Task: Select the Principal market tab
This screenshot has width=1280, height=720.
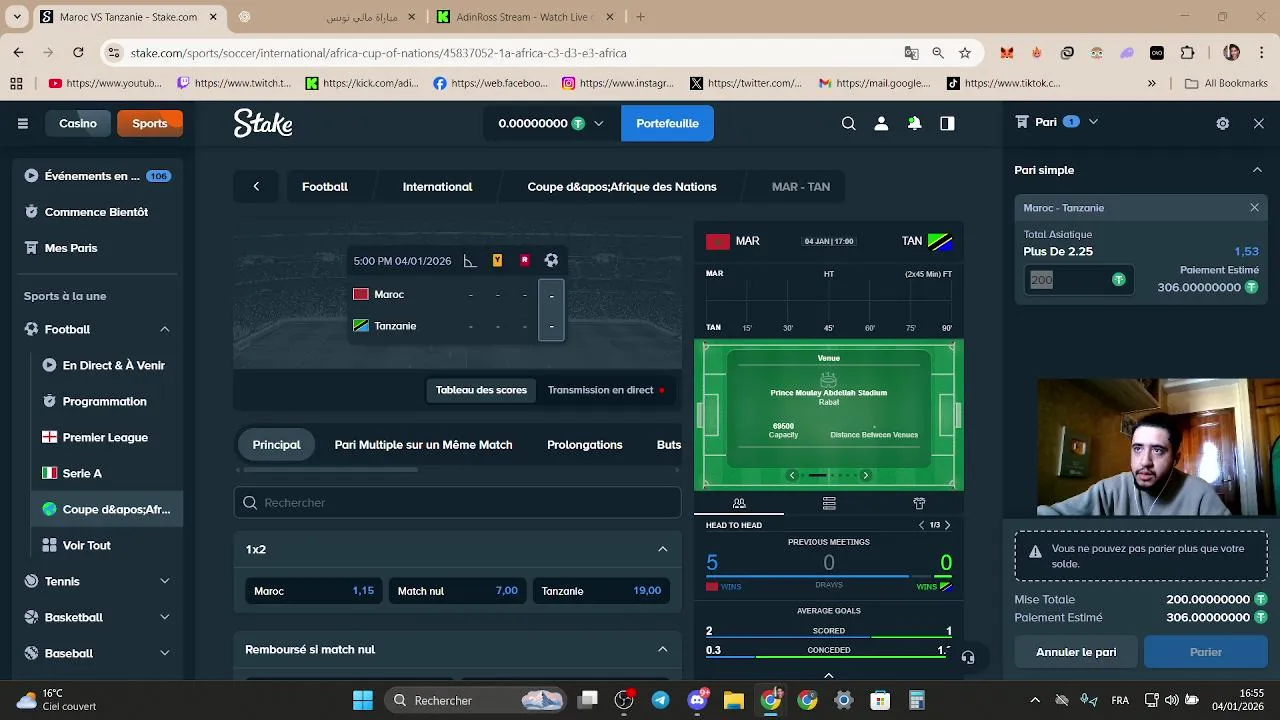Action: pyautogui.click(x=276, y=445)
